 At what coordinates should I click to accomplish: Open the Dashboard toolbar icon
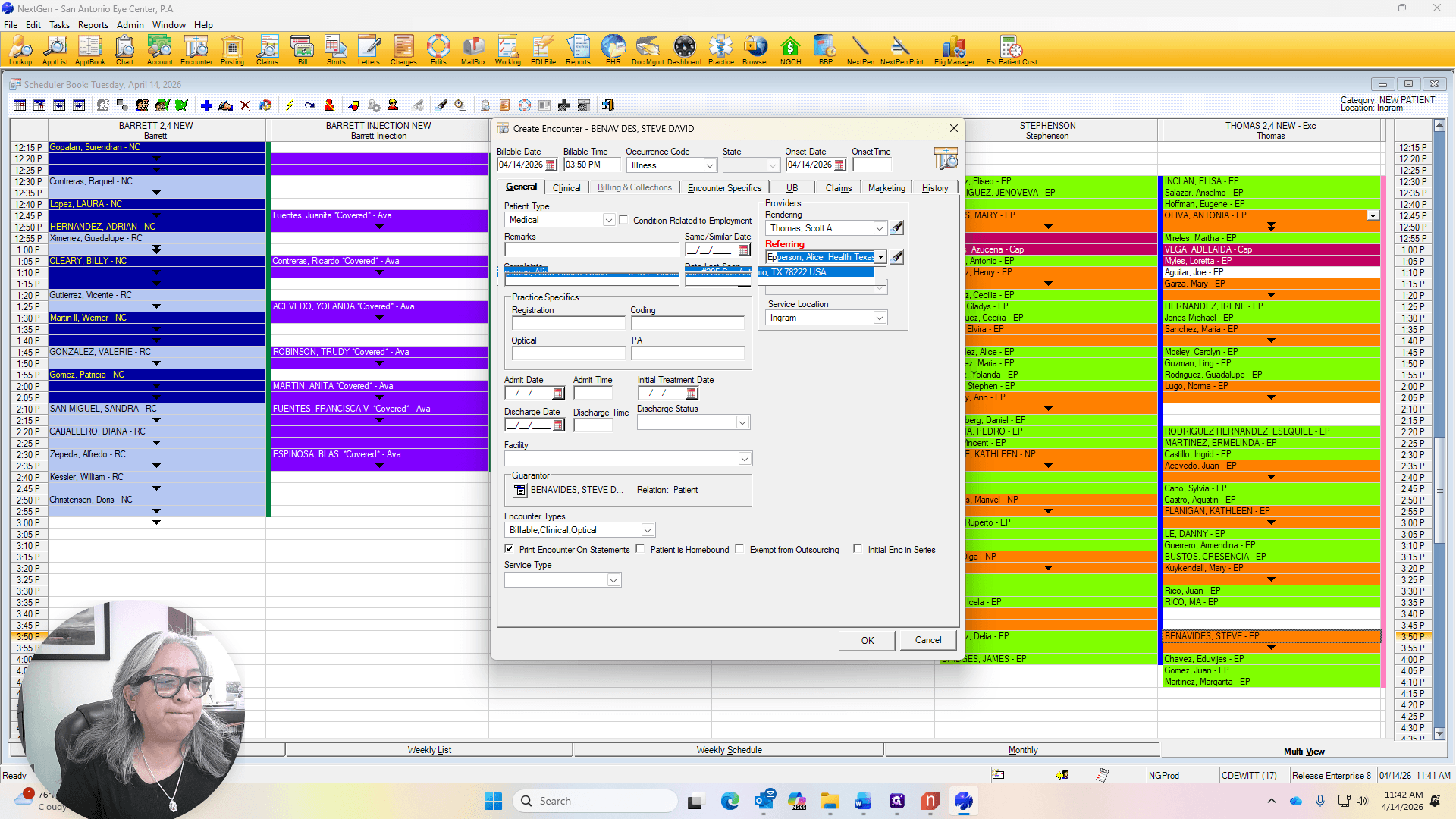coord(684,50)
